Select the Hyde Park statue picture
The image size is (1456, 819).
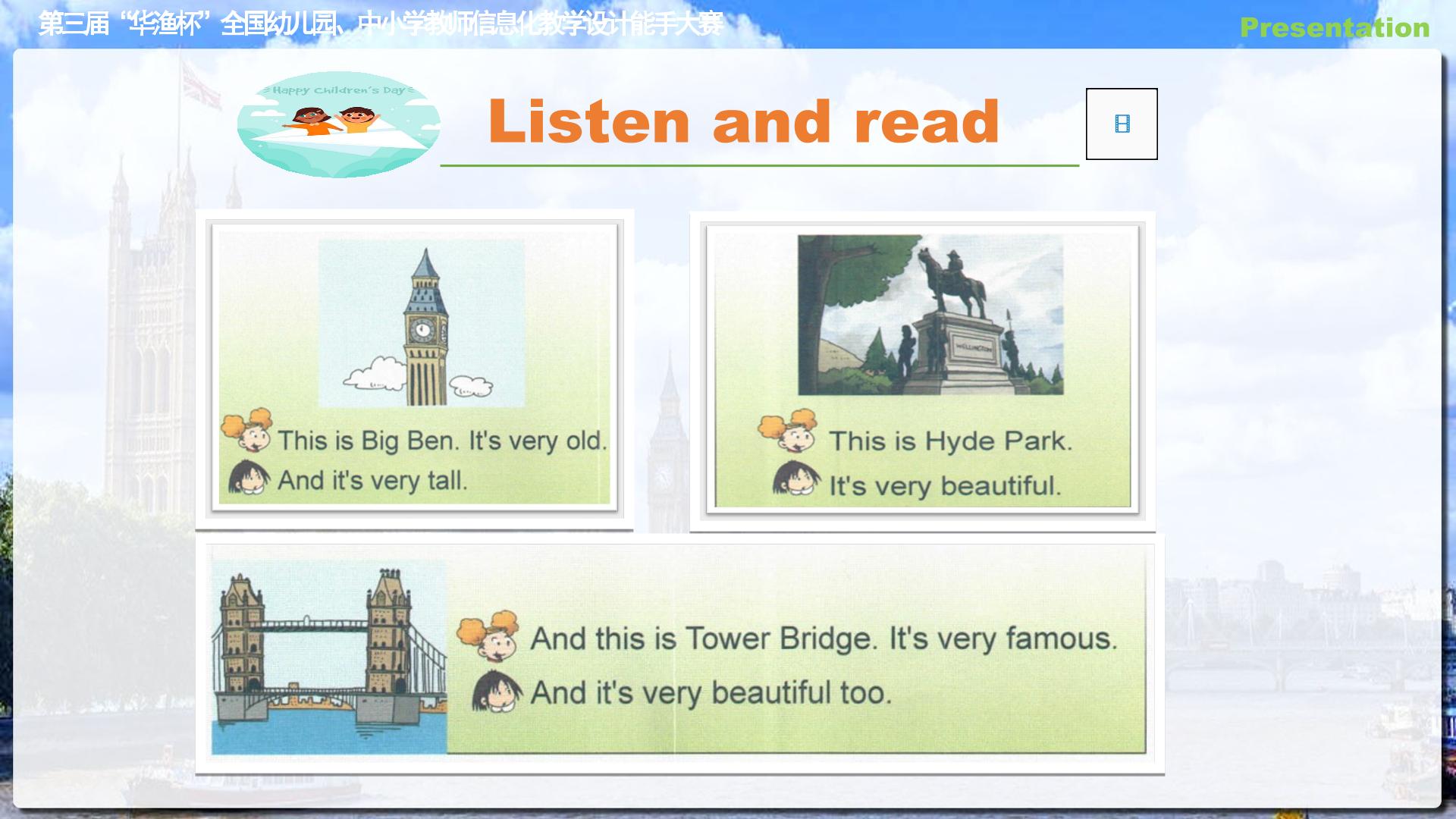point(930,315)
